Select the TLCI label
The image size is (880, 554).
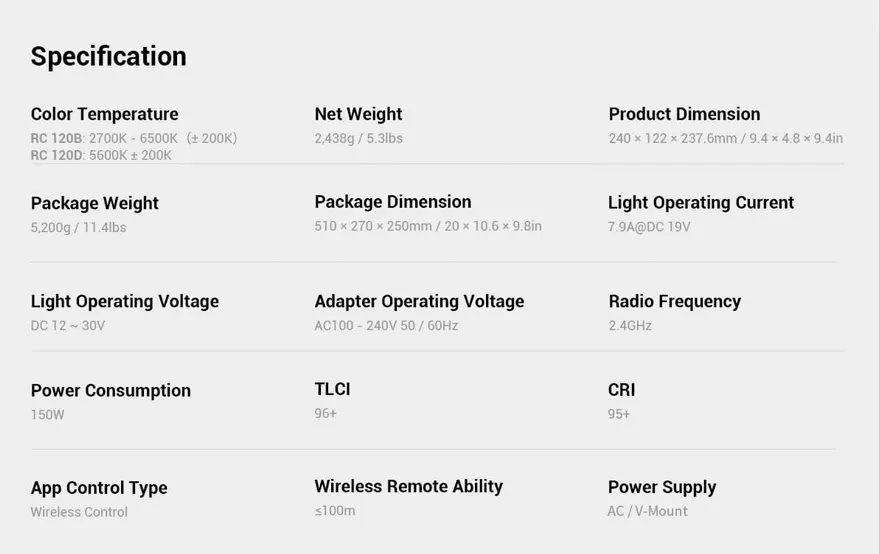(x=332, y=389)
